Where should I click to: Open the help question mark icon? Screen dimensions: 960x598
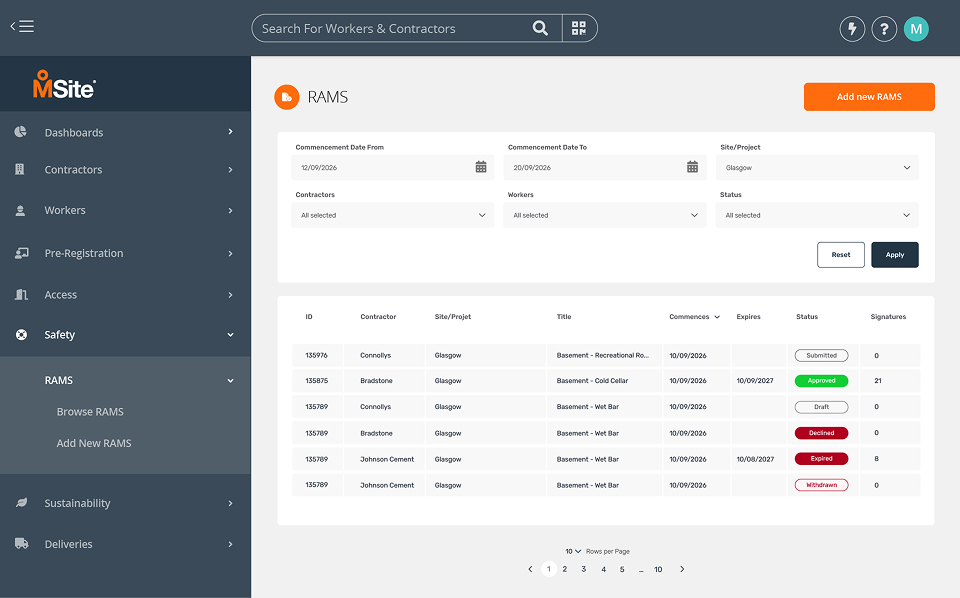pos(884,29)
